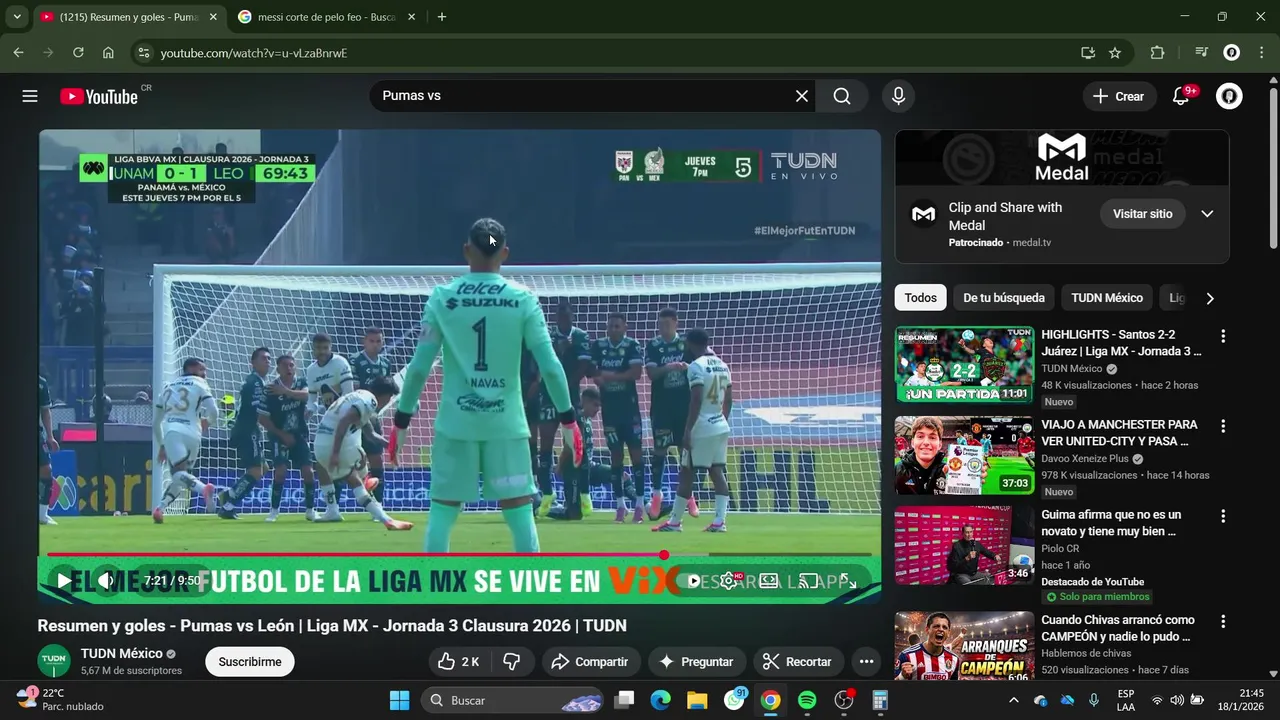Open WhatsApp from the taskbar
1280x720 pixels.
click(x=735, y=700)
